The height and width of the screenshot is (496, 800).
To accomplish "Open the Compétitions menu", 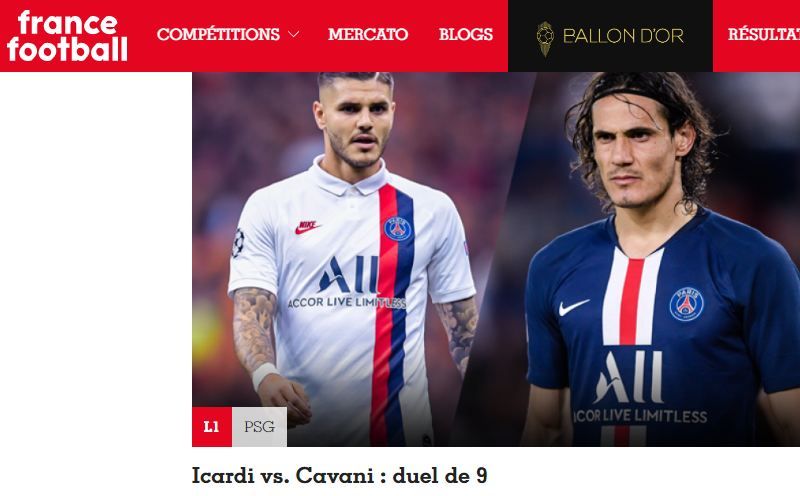I will tap(218, 34).
